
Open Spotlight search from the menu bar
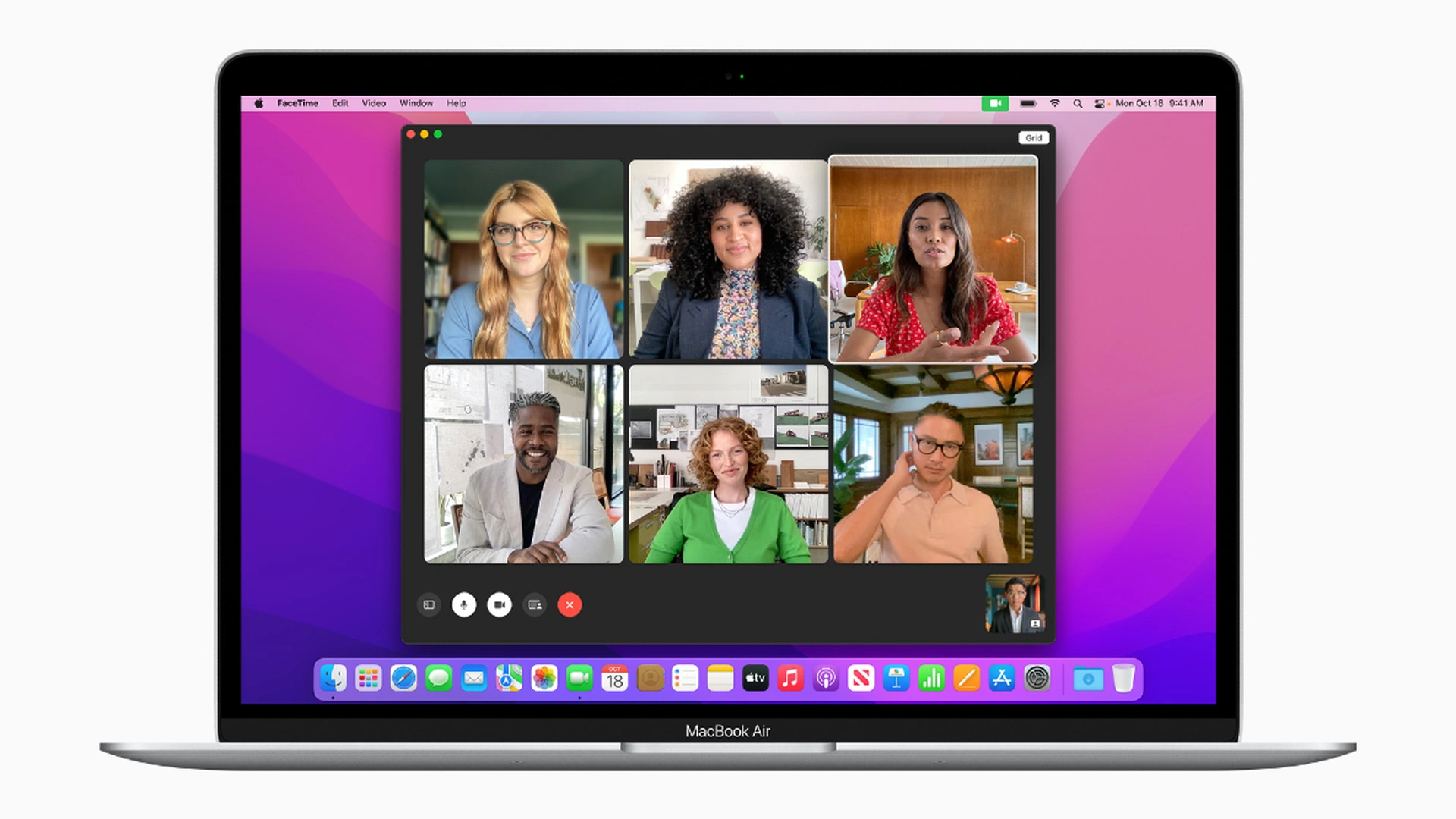coord(1078,103)
